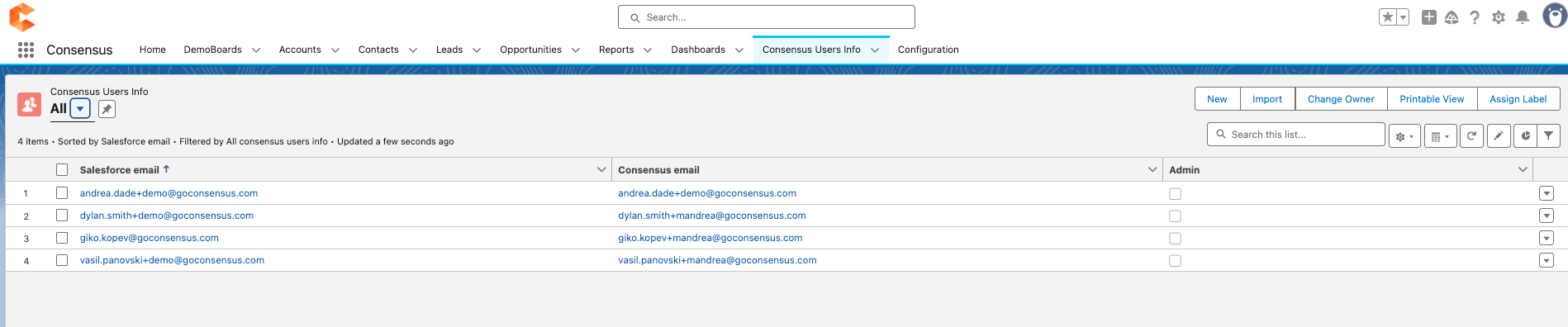Open Trailhead guidance center icon
Image resolution: width=1568 pixels, height=327 pixels.
coord(1452,17)
